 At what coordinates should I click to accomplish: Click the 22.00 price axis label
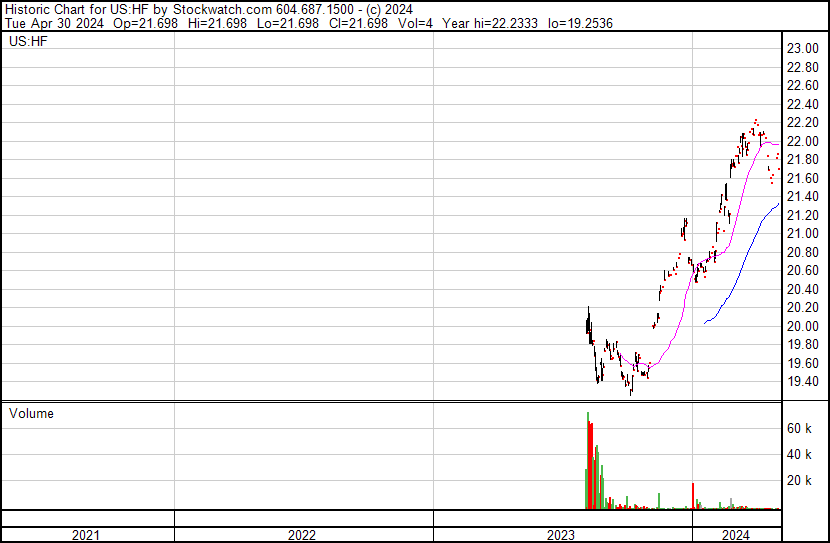pos(802,141)
